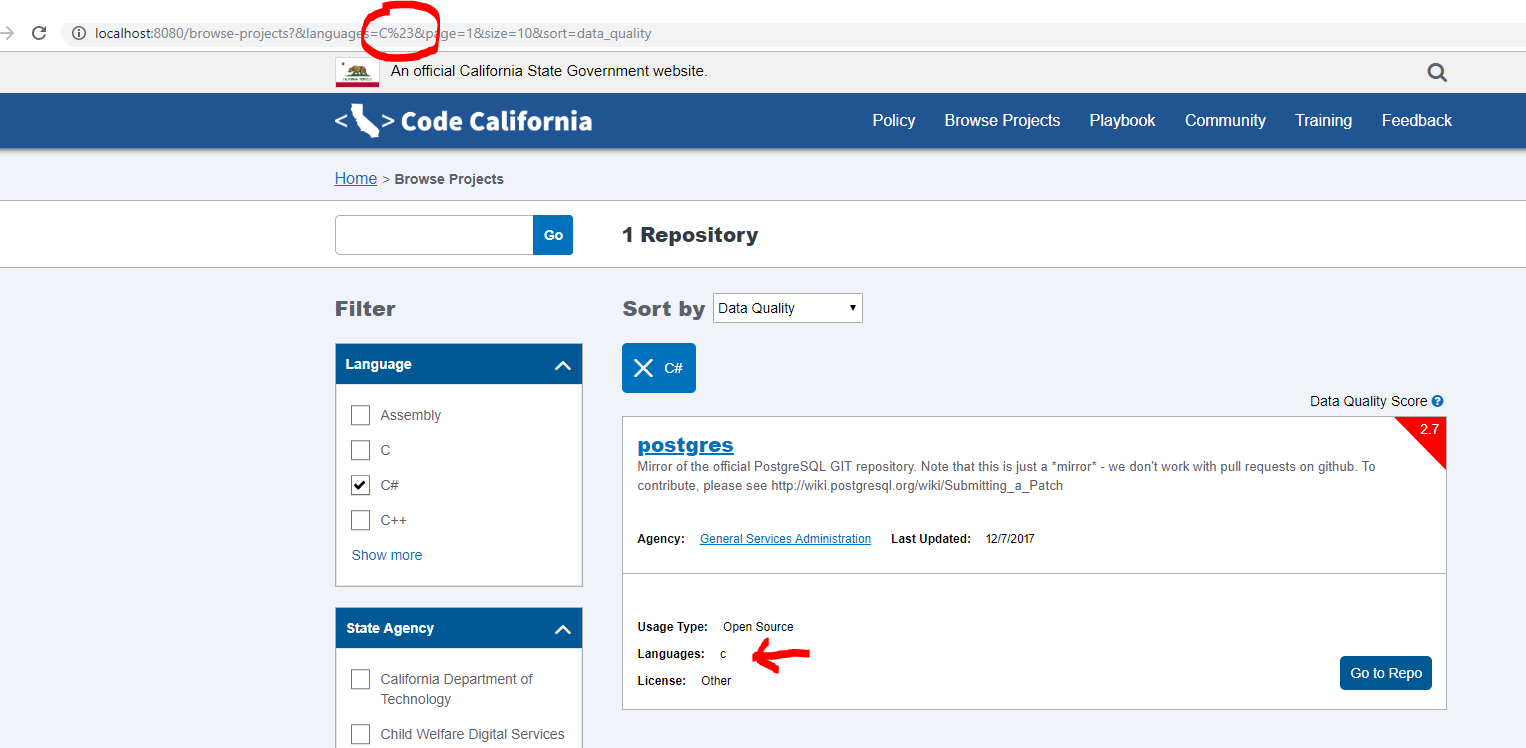Open the Browse Projects menu item
This screenshot has height=748, width=1526.
click(x=1002, y=120)
